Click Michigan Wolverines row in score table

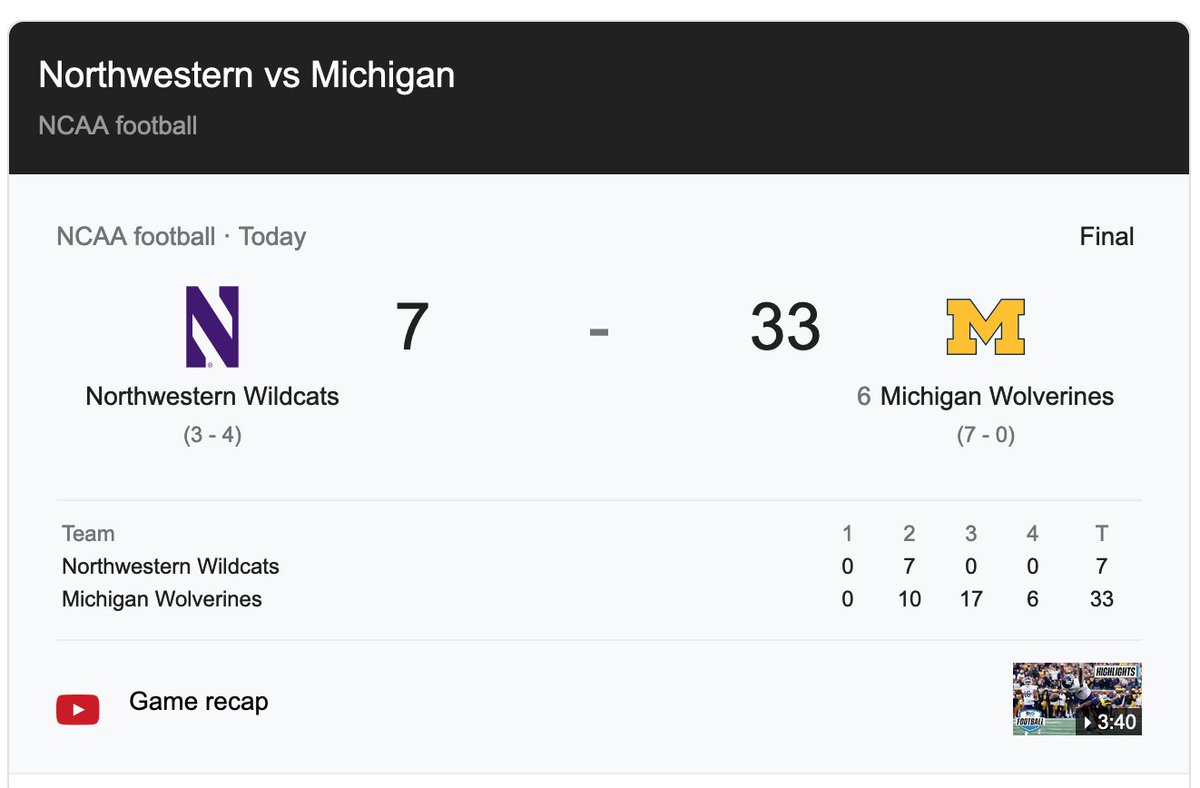click(x=598, y=599)
